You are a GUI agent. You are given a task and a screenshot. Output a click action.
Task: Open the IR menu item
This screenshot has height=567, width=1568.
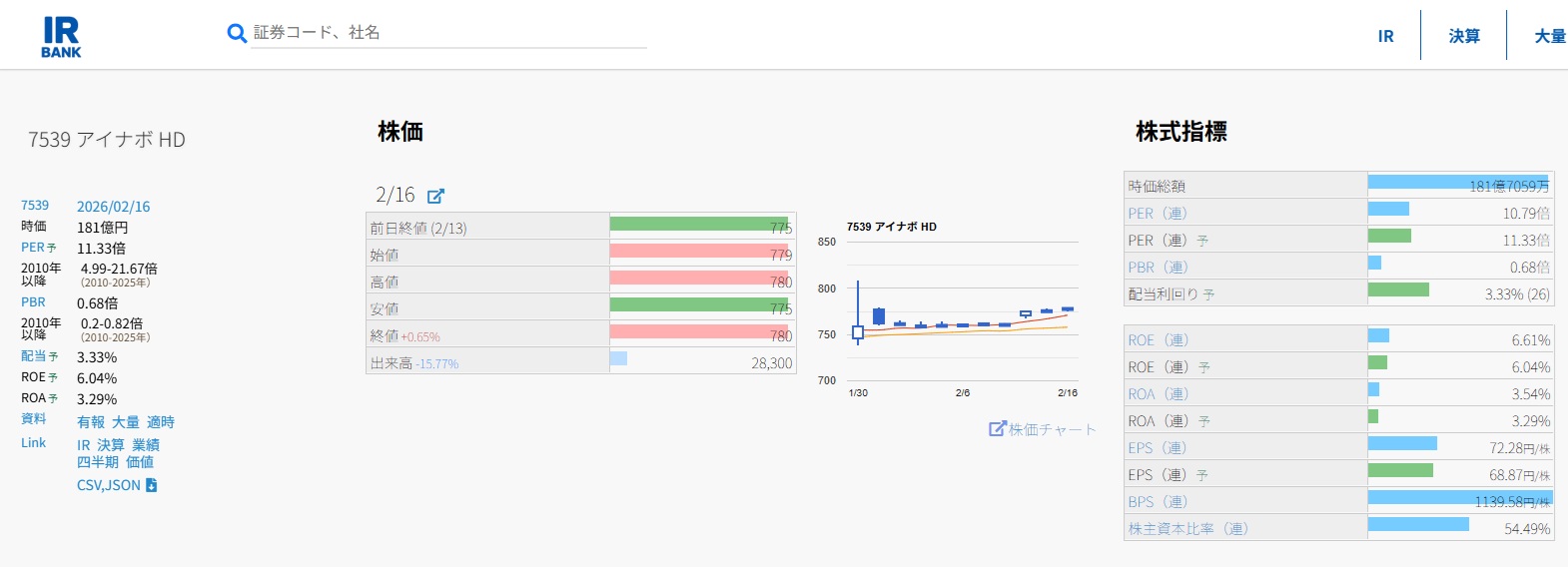tap(1385, 36)
